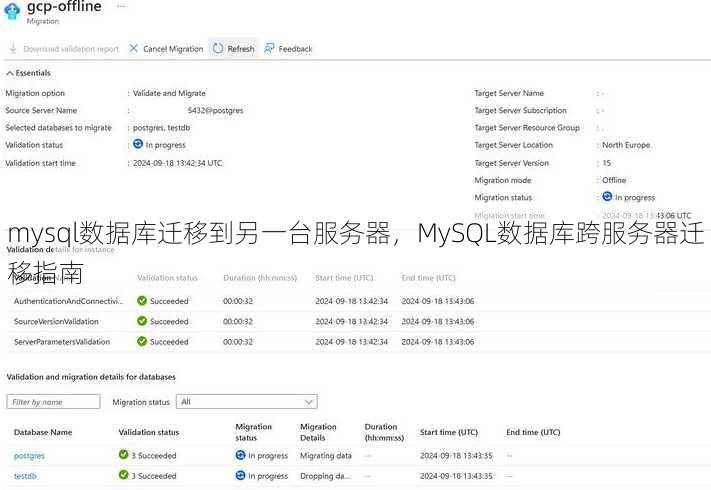711x490 pixels.
Task: Click the Cancel Migration X icon
Action: [133, 48]
